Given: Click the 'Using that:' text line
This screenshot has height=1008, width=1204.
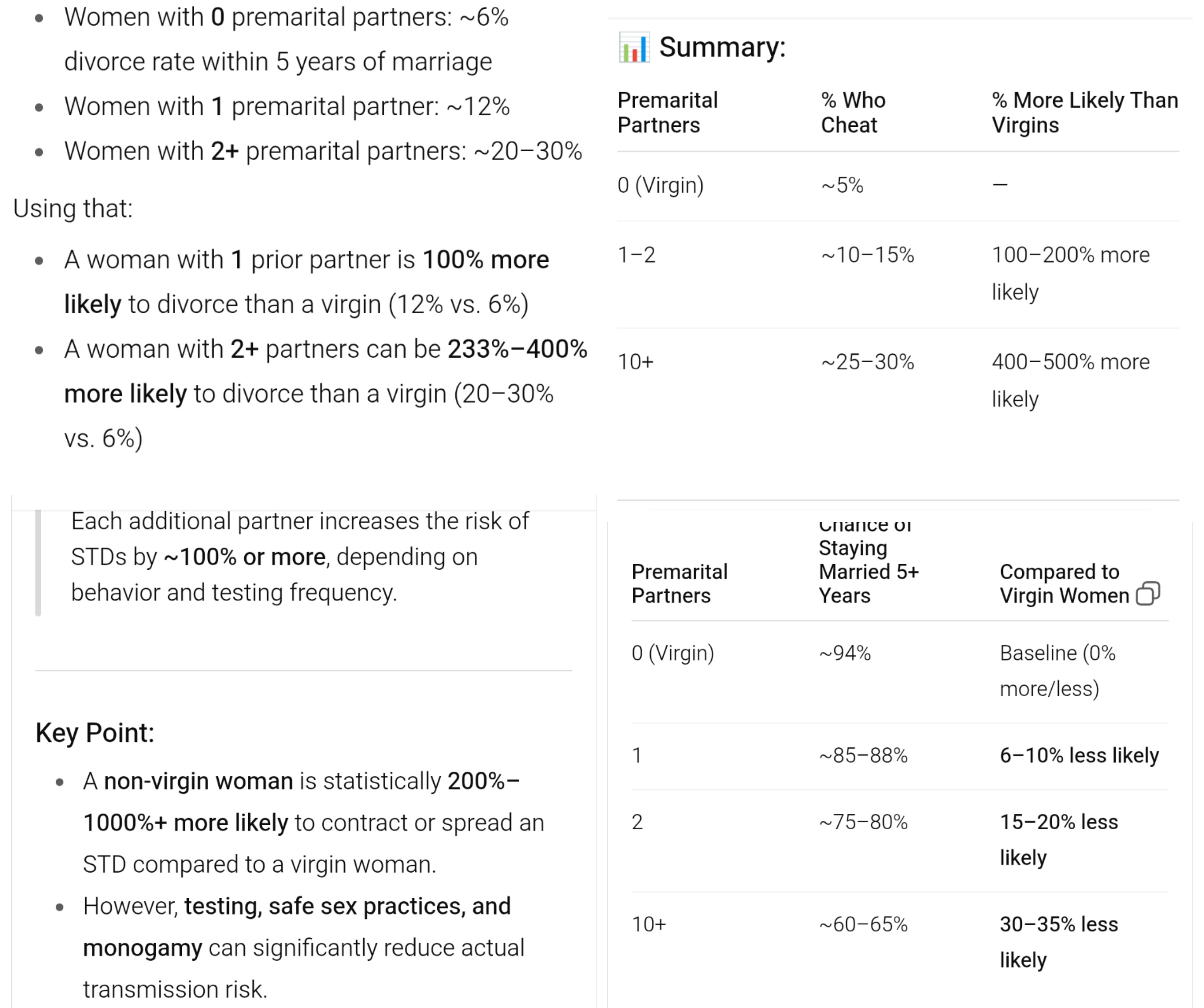Looking at the screenshot, I should pyautogui.click(x=73, y=209).
